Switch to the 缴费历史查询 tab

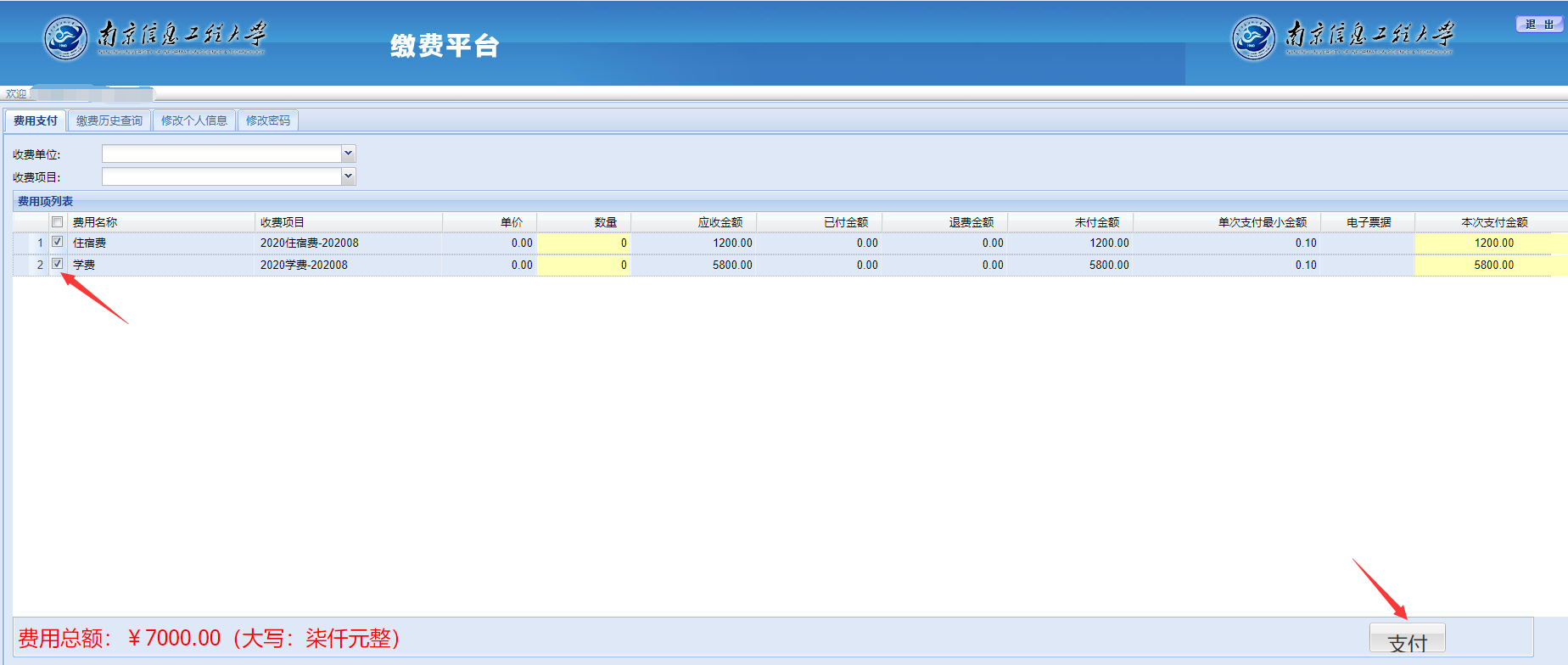[x=109, y=120]
